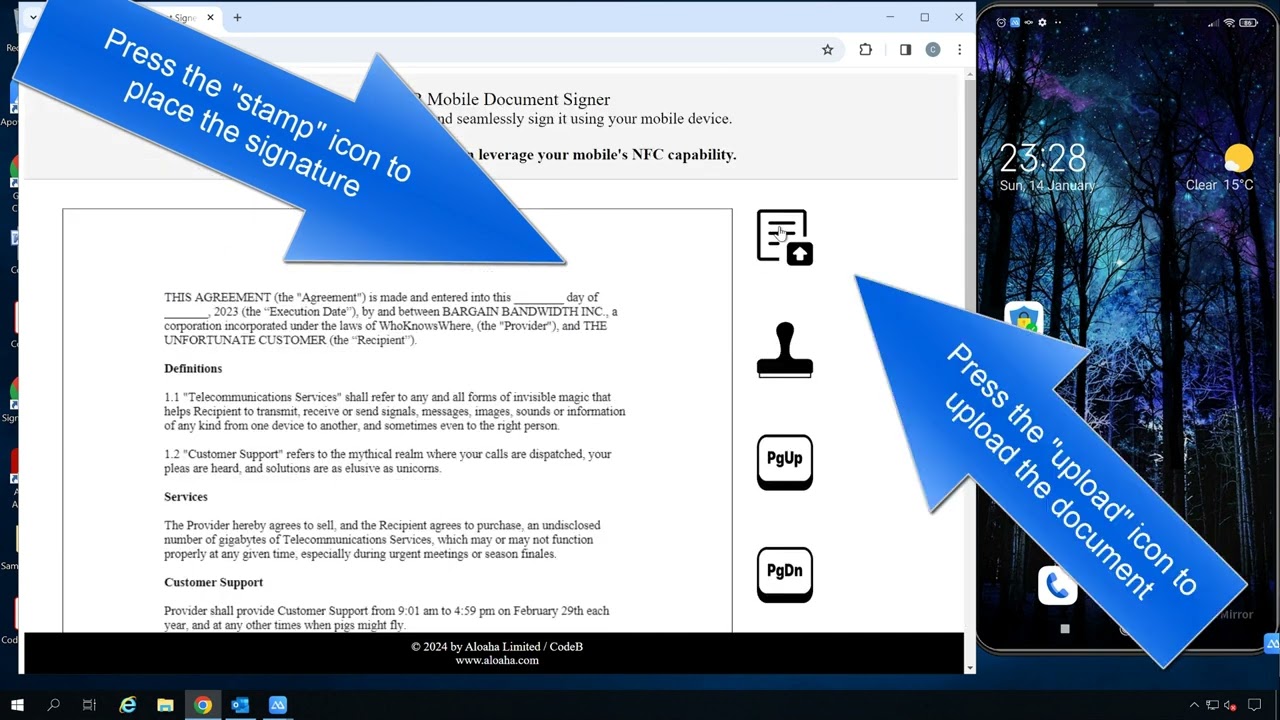Screen dimensions: 1280x720
Task: Show hidden system tray icons
Action: (x=1194, y=705)
